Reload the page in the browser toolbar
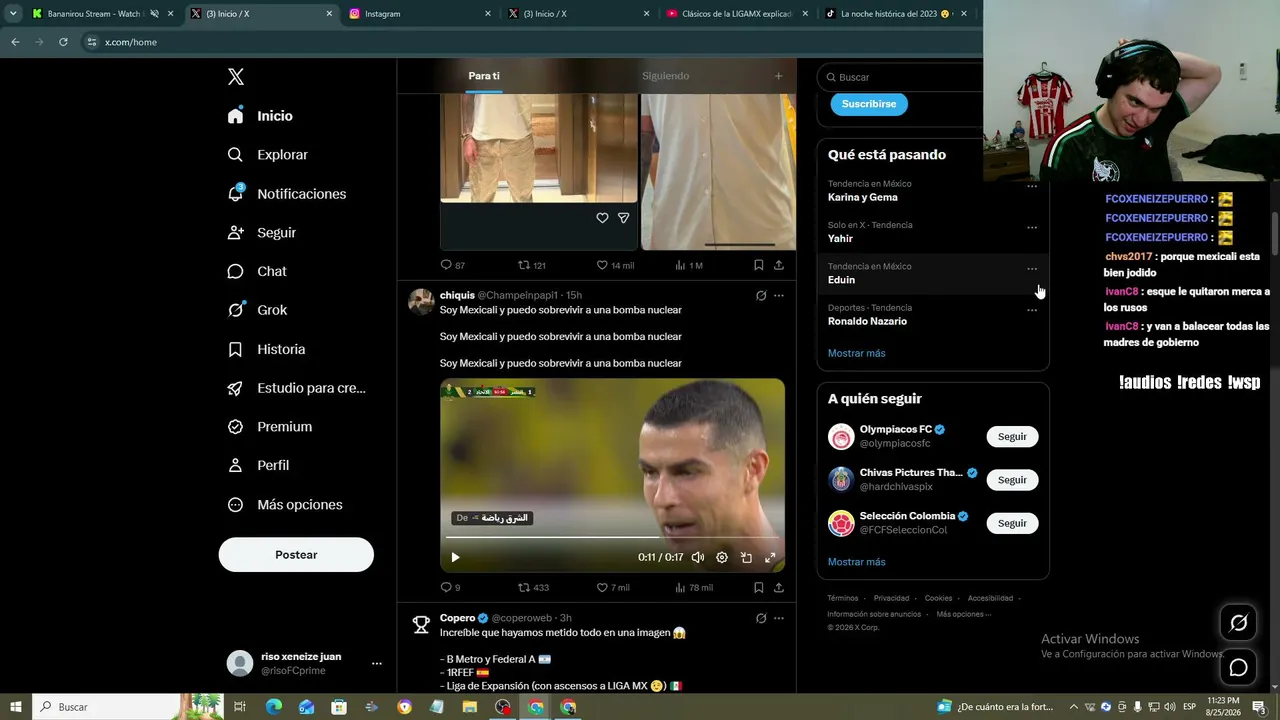The height and width of the screenshot is (720, 1280). coord(63,42)
